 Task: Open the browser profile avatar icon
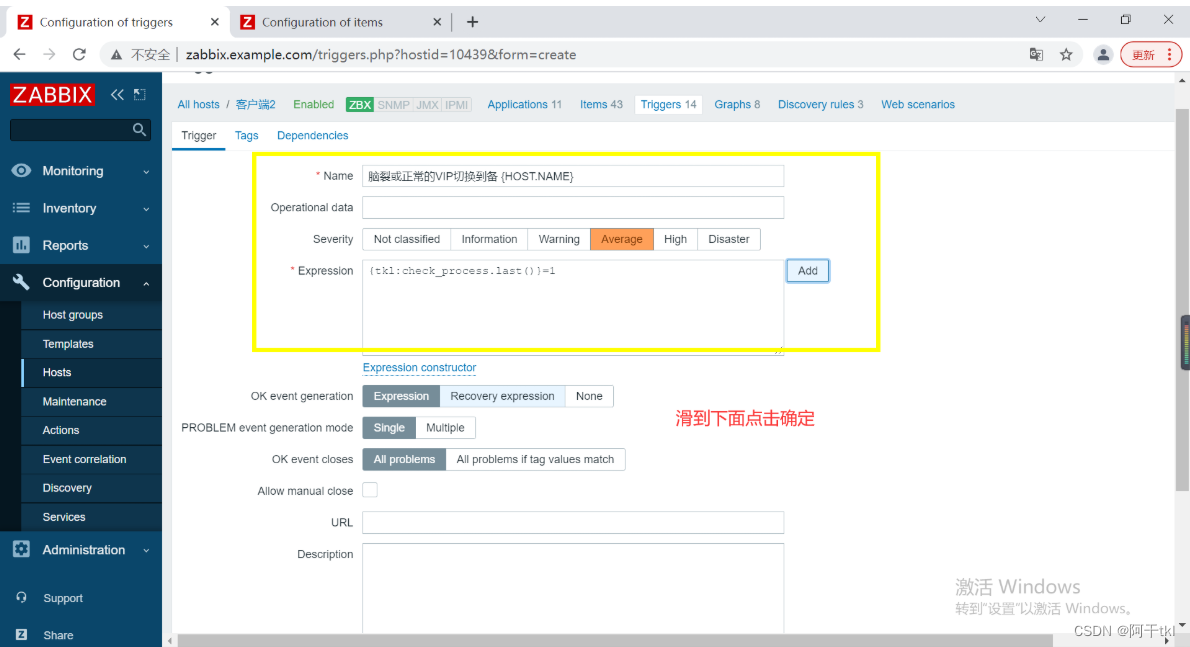coord(1103,55)
